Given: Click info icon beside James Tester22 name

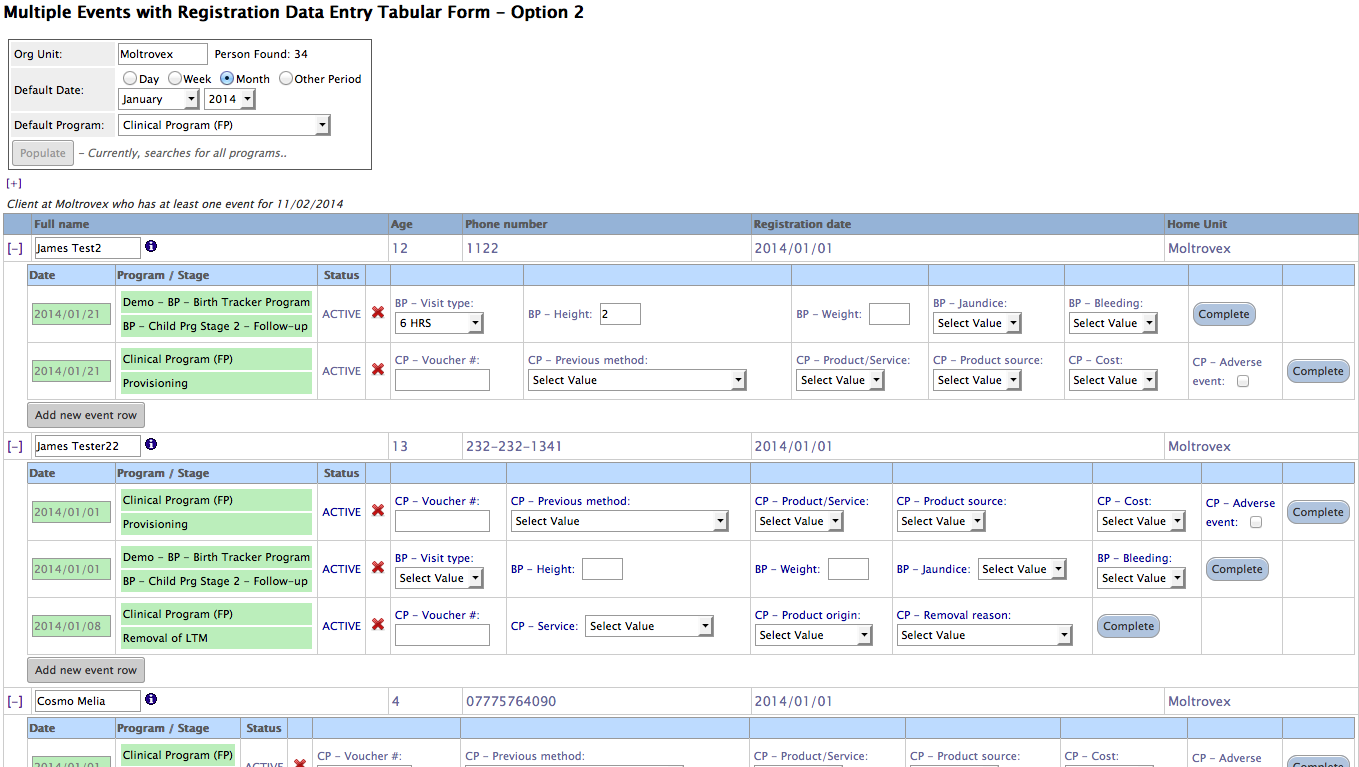Looking at the screenshot, I should (x=151, y=444).
